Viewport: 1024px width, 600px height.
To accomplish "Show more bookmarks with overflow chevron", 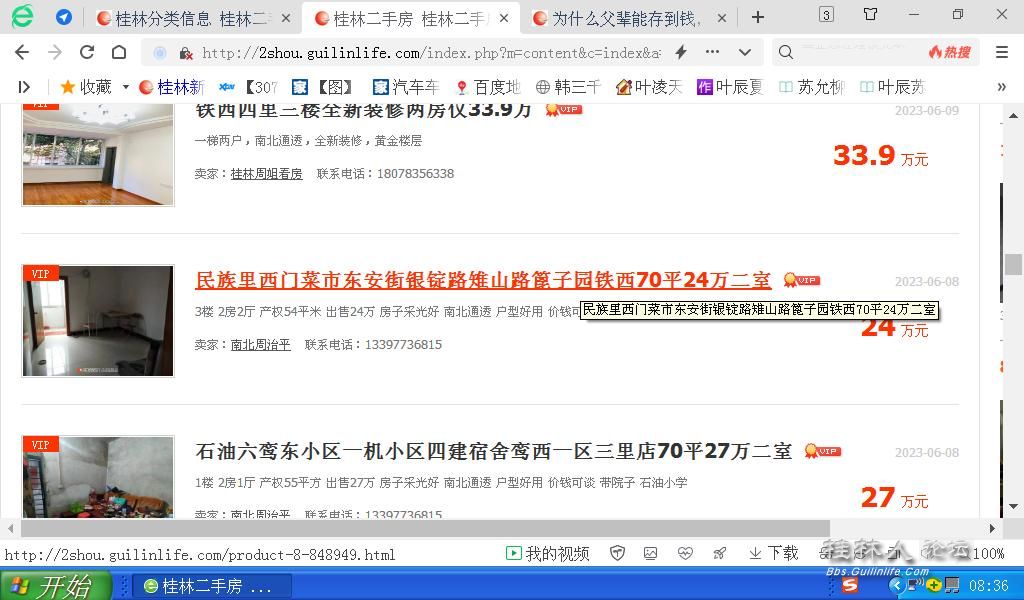I will click(x=1002, y=87).
